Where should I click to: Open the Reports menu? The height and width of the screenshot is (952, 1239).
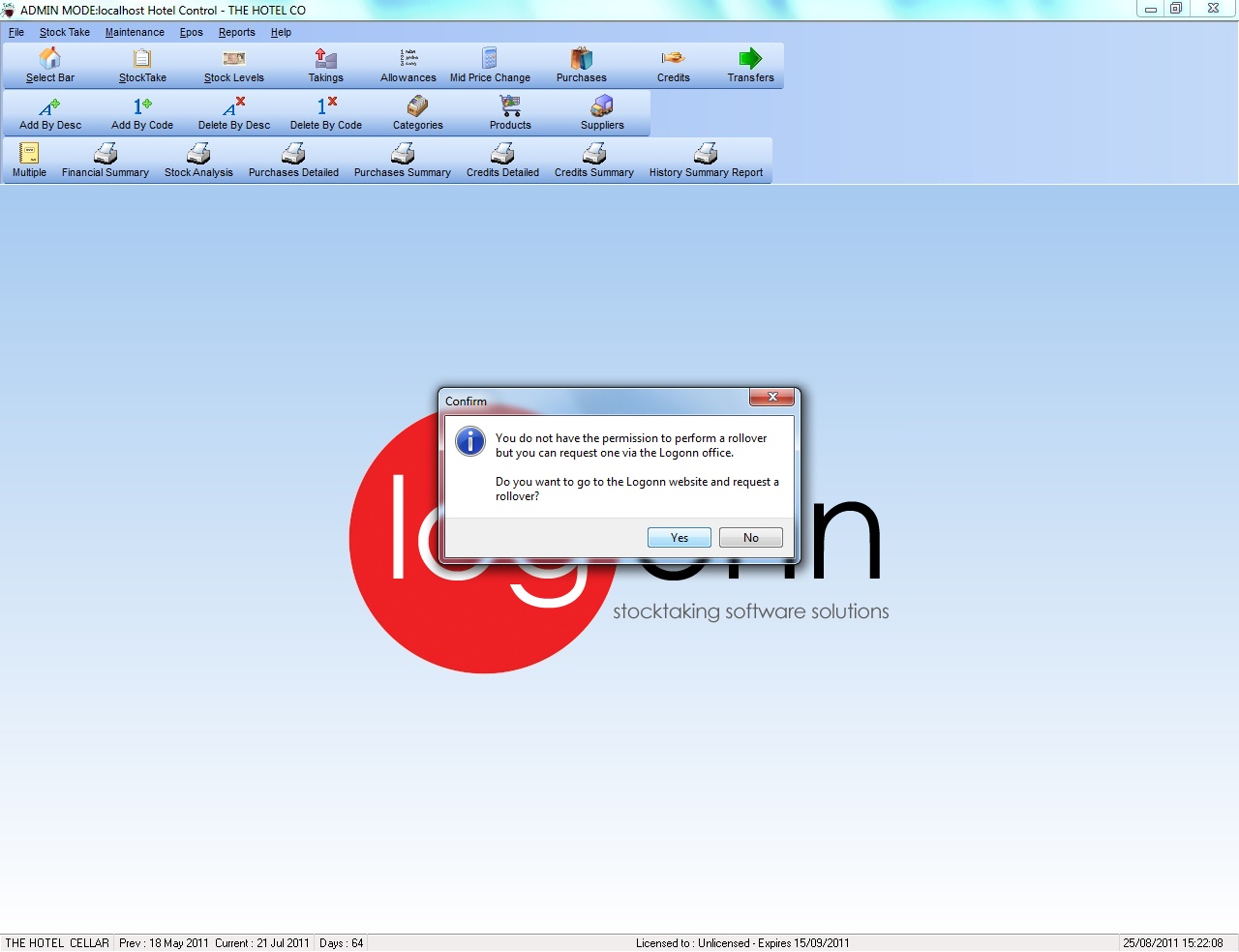click(x=237, y=32)
